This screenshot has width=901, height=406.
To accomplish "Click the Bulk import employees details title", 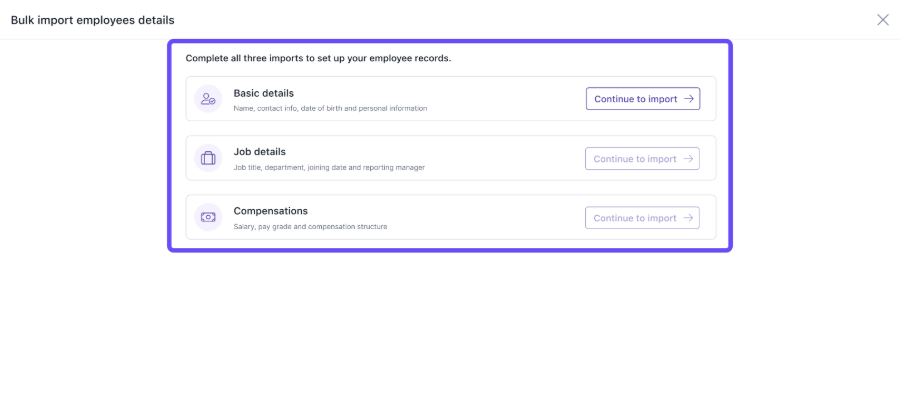I will coord(93,20).
